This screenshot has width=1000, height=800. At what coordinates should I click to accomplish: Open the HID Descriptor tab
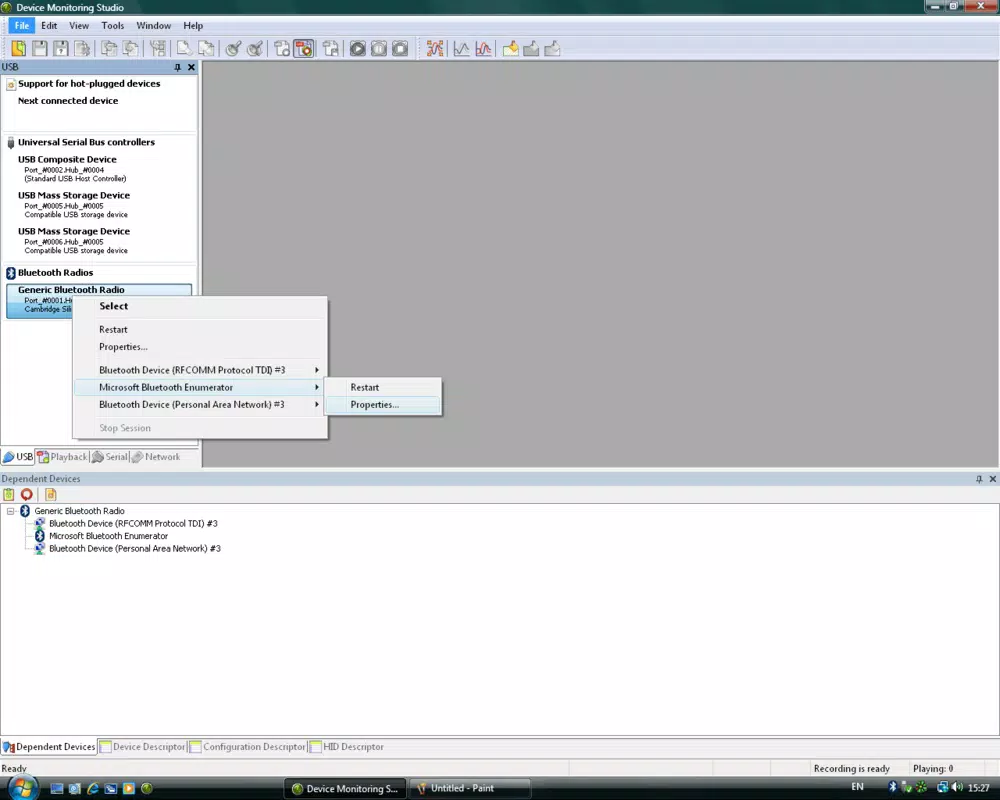click(347, 746)
